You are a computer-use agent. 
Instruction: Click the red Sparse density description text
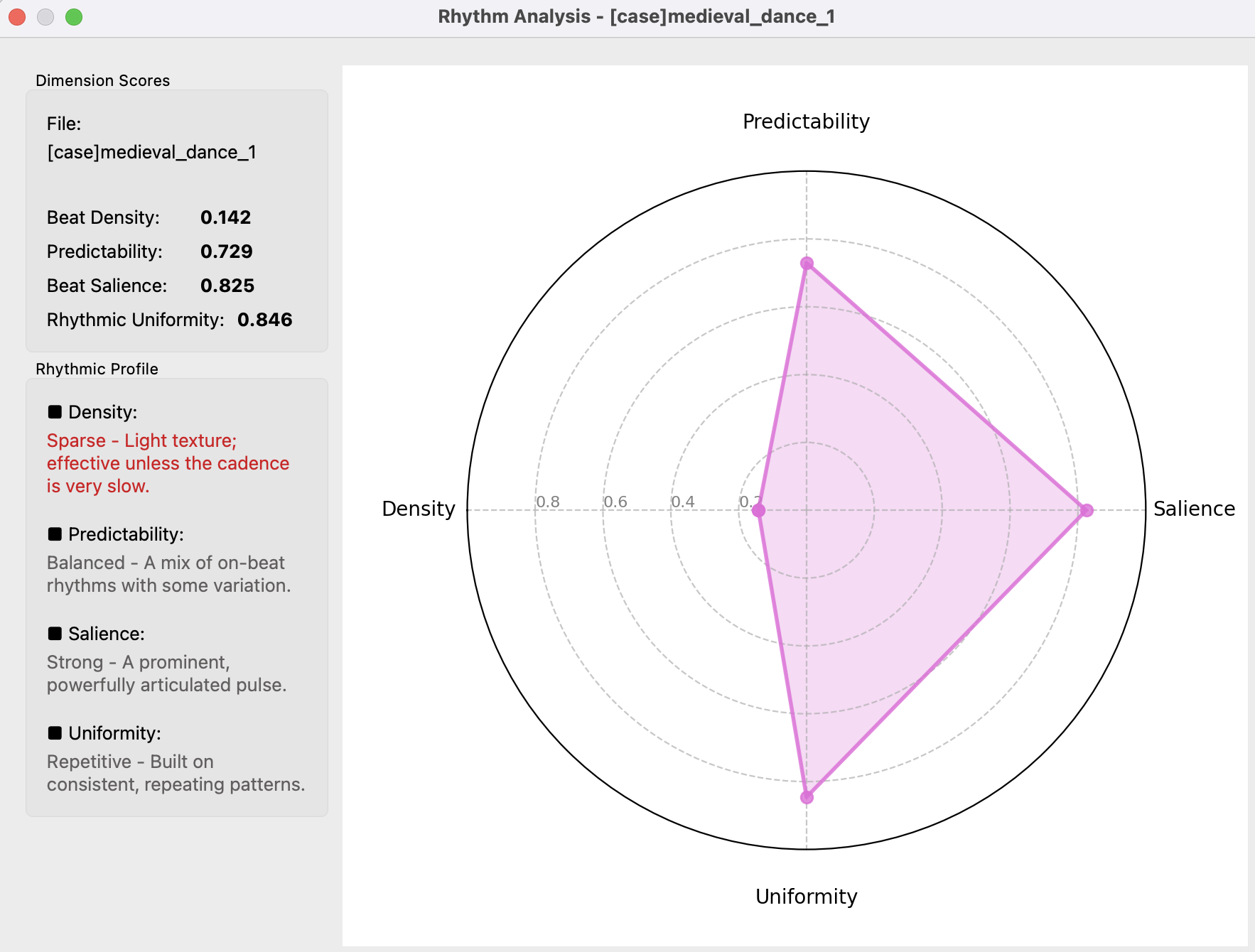(x=168, y=463)
